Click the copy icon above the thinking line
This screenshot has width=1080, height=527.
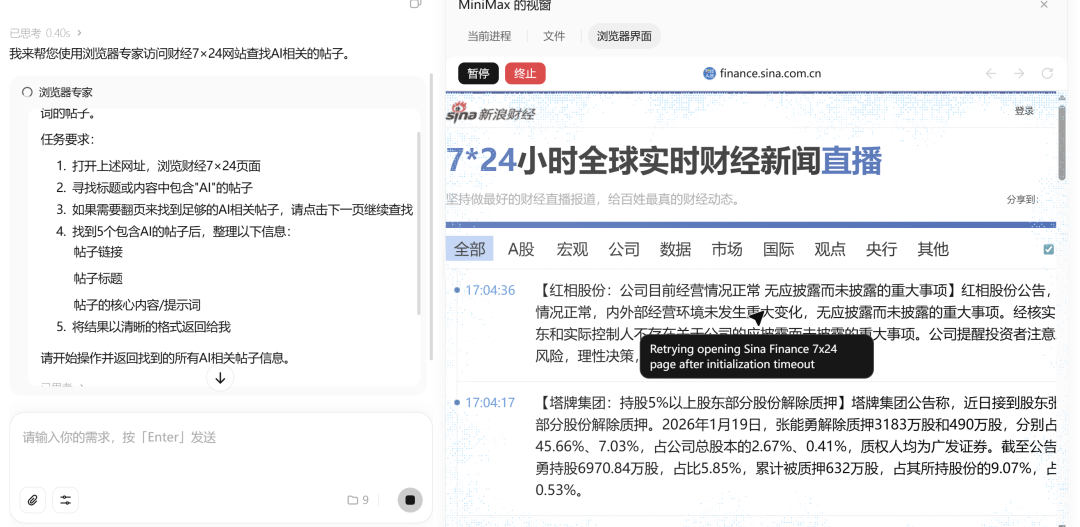[x=415, y=3]
